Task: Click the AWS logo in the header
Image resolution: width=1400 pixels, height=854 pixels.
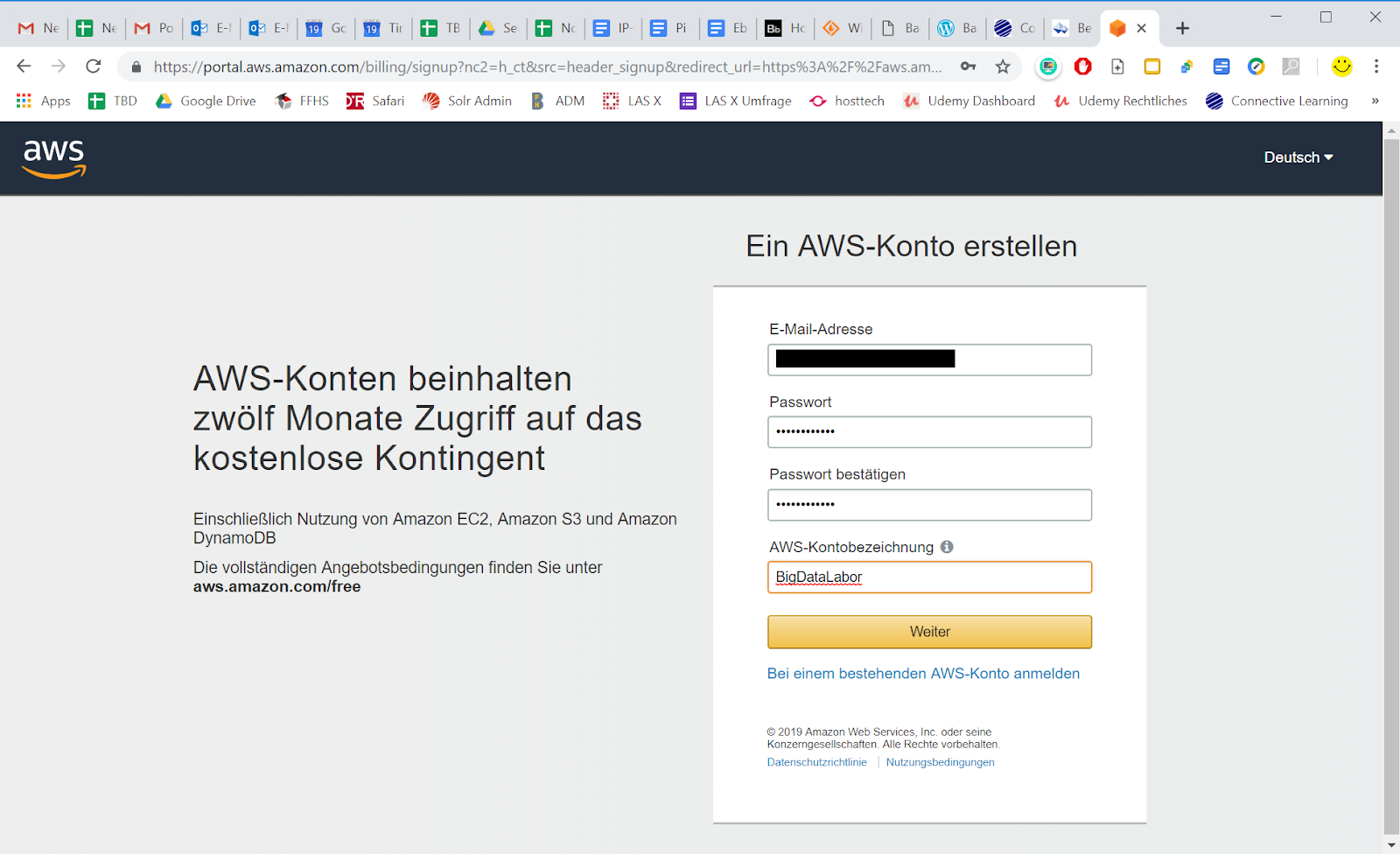Action: point(54,158)
